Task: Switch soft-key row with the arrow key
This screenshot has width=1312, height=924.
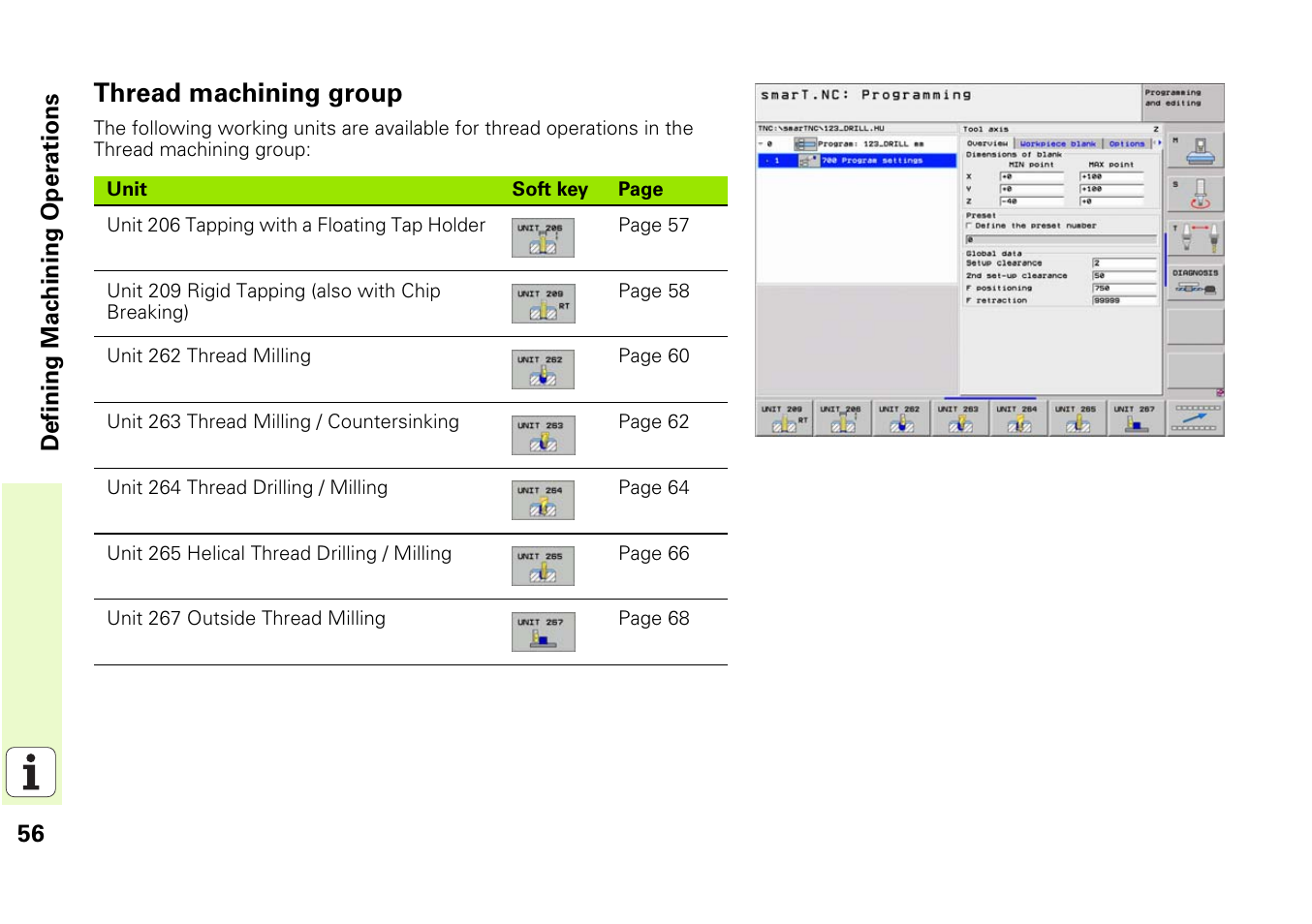Action: point(1196,418)
